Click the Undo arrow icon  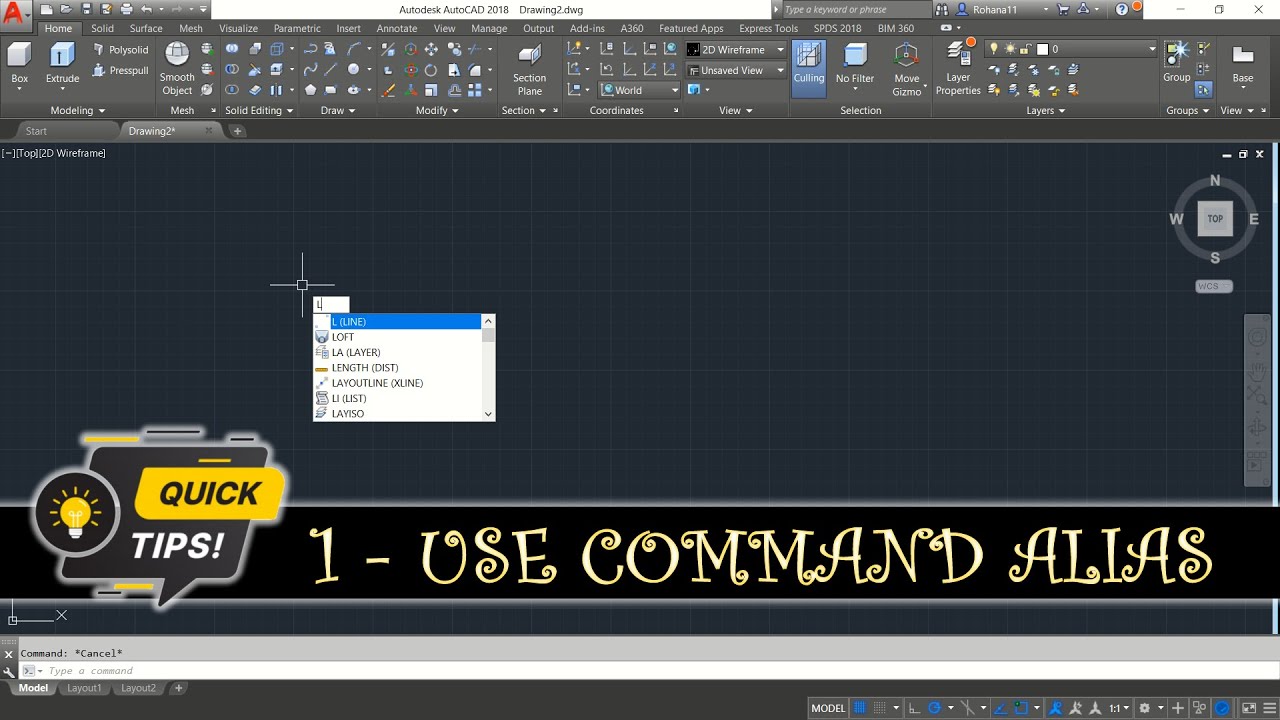pos(147,9)
